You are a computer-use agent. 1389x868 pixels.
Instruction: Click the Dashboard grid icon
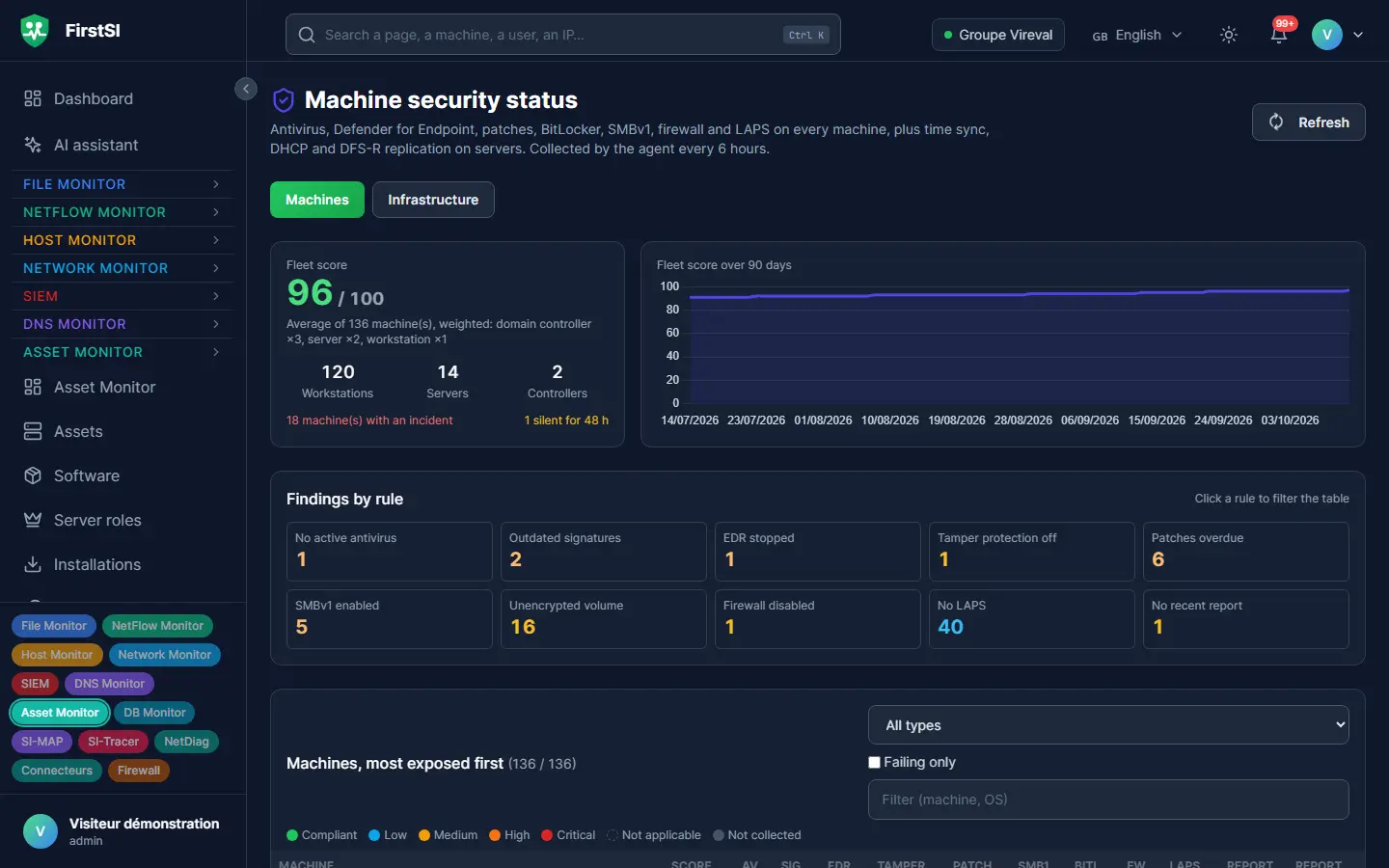(33, 98)
